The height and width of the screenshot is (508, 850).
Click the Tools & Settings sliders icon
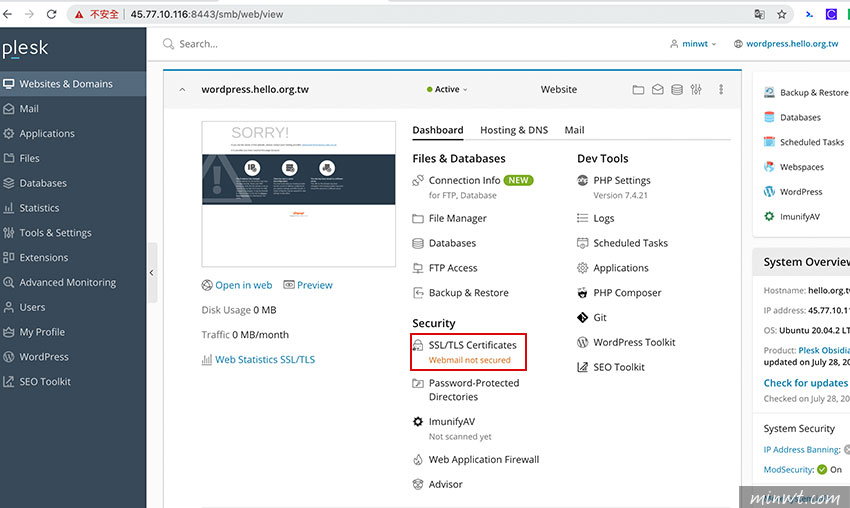click(9, 233)
